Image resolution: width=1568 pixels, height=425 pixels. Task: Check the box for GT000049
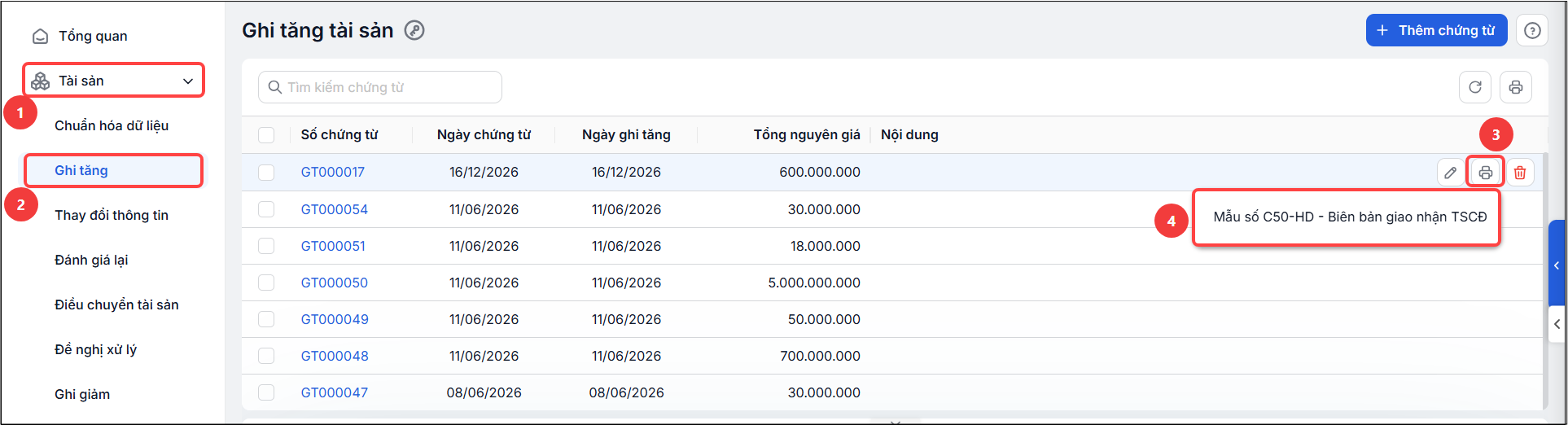[x=266, y=319]
